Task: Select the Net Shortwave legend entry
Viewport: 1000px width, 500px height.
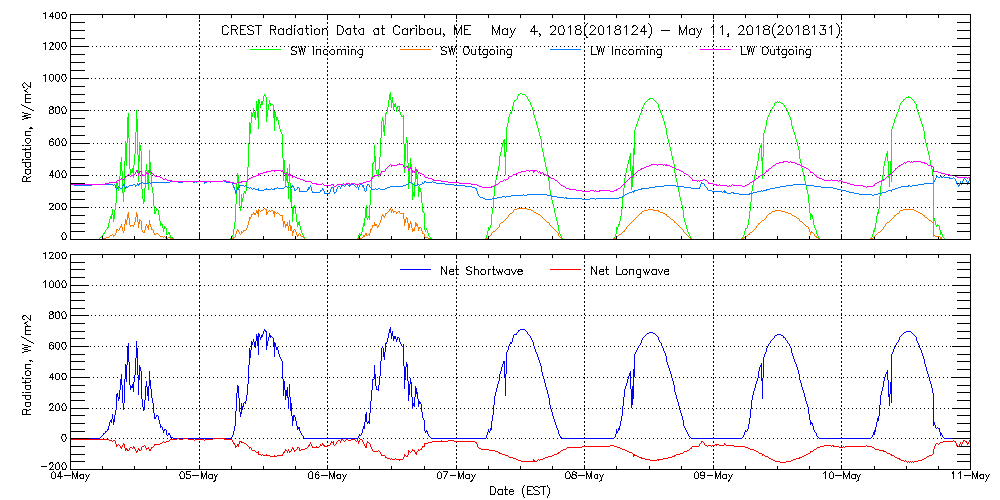Action: coord(481,271)
